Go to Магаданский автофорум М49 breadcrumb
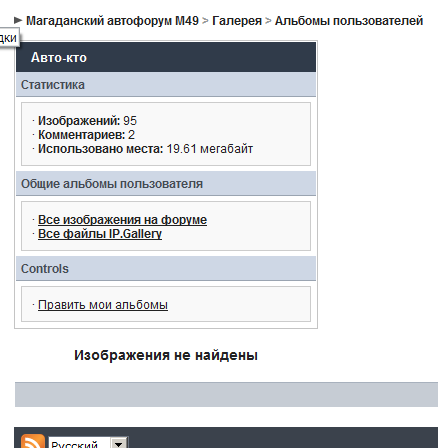Screen dimensions: 438x448 (x=112, y=21)
